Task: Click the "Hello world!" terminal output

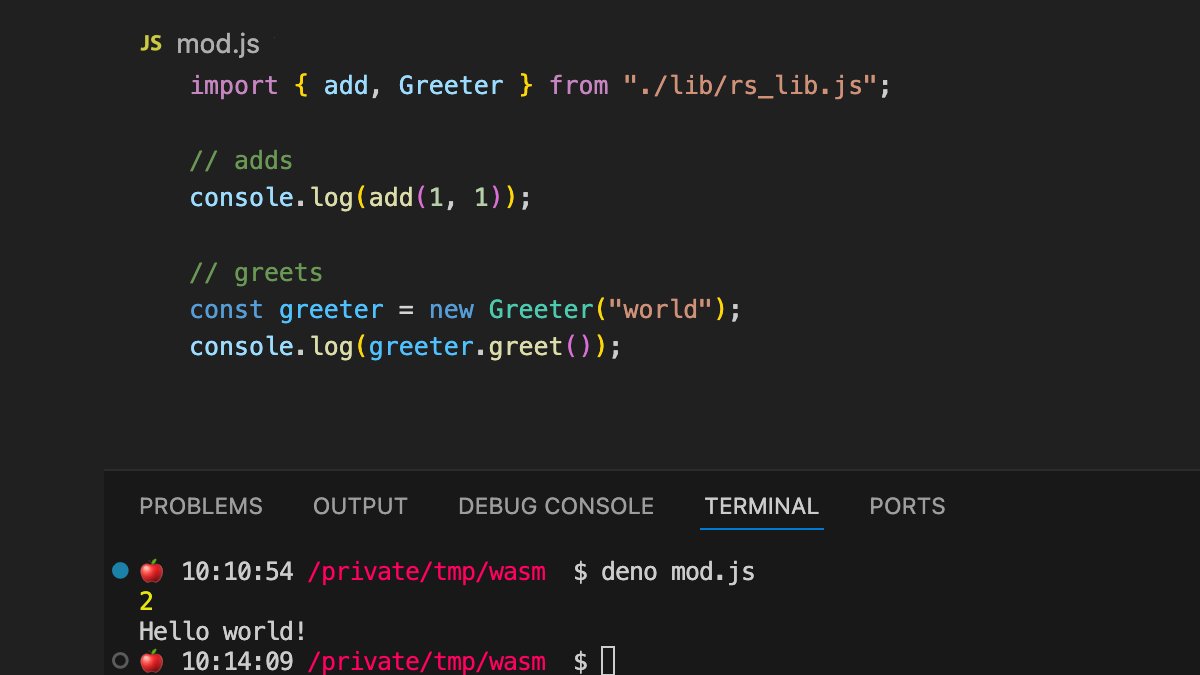Action: click(x=222, y=631)
